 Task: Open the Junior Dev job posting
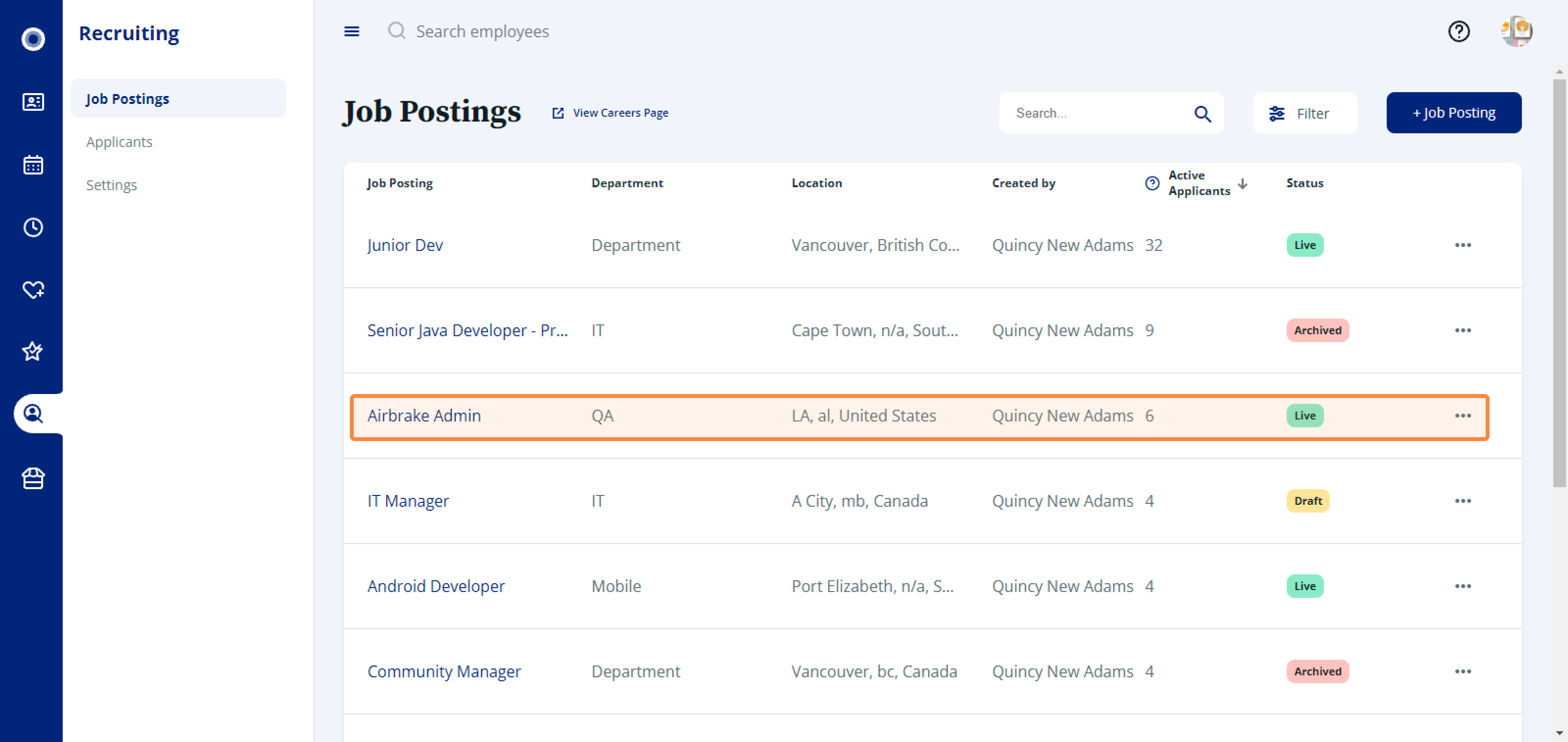(405, 246)
